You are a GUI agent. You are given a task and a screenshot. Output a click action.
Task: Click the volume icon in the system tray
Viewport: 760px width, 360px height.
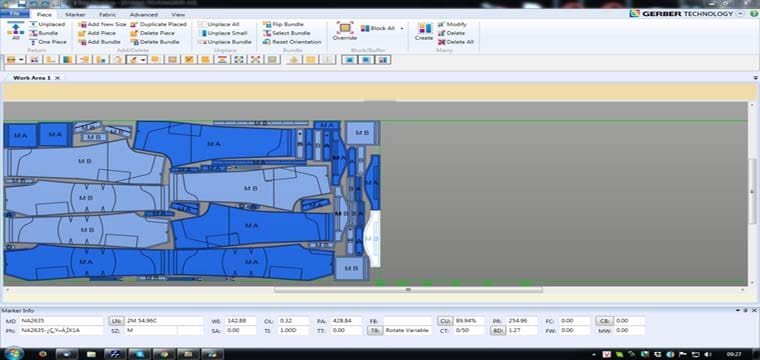click(707, 355)
